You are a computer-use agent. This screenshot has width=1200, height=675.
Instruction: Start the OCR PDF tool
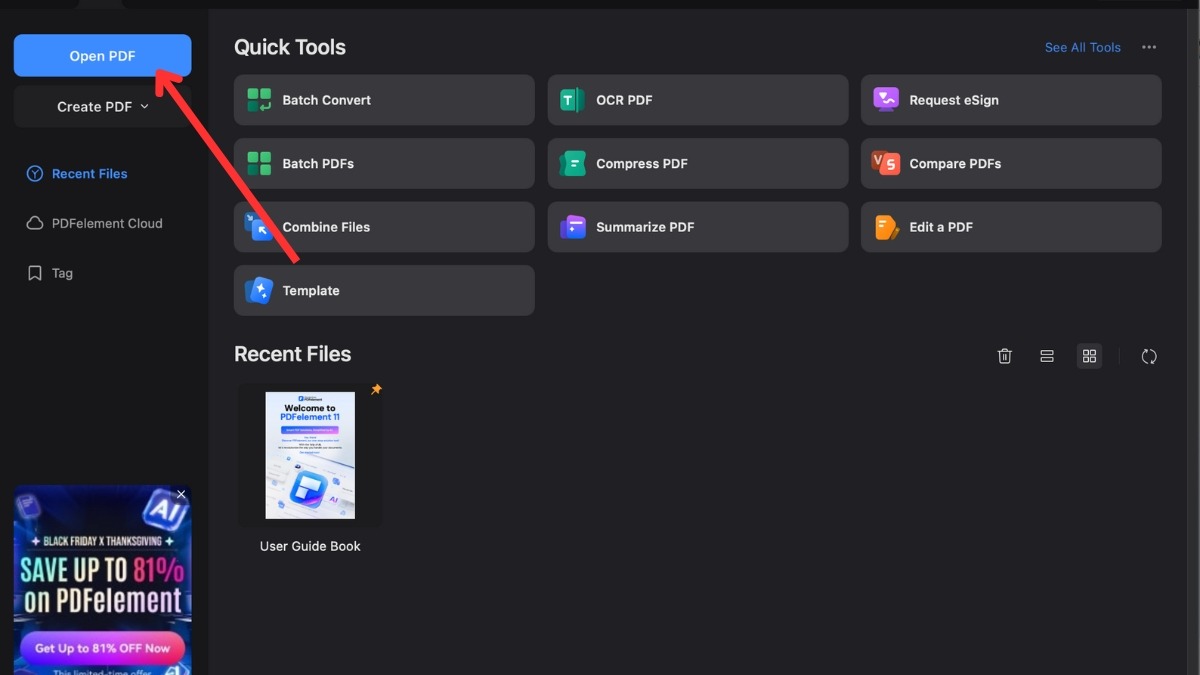coord(698,100)
